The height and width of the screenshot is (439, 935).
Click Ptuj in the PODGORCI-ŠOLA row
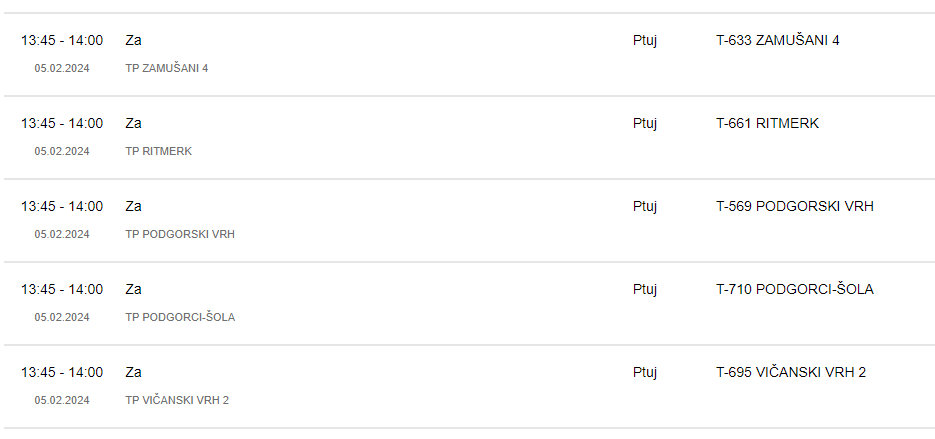click(645, 289)
